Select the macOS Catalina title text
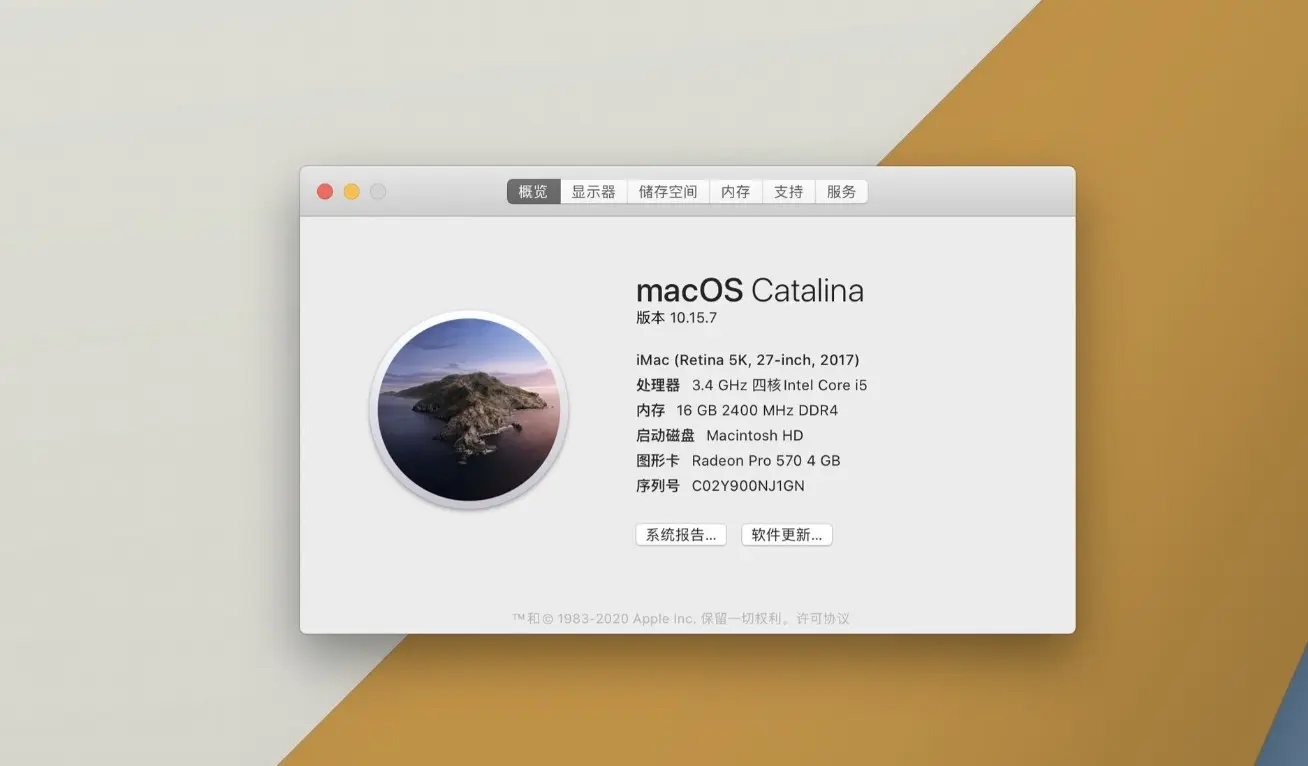 coord(750,290)
